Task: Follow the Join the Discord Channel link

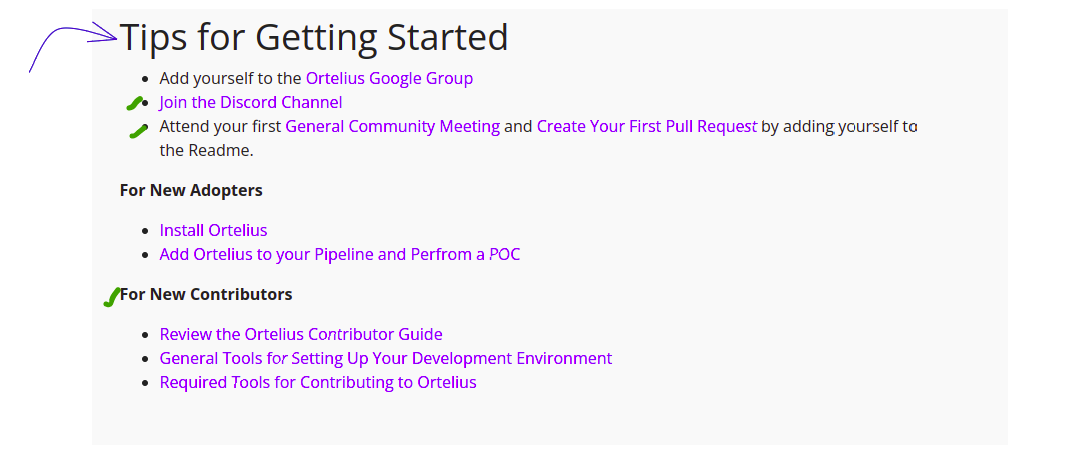Action: (250, 102)
